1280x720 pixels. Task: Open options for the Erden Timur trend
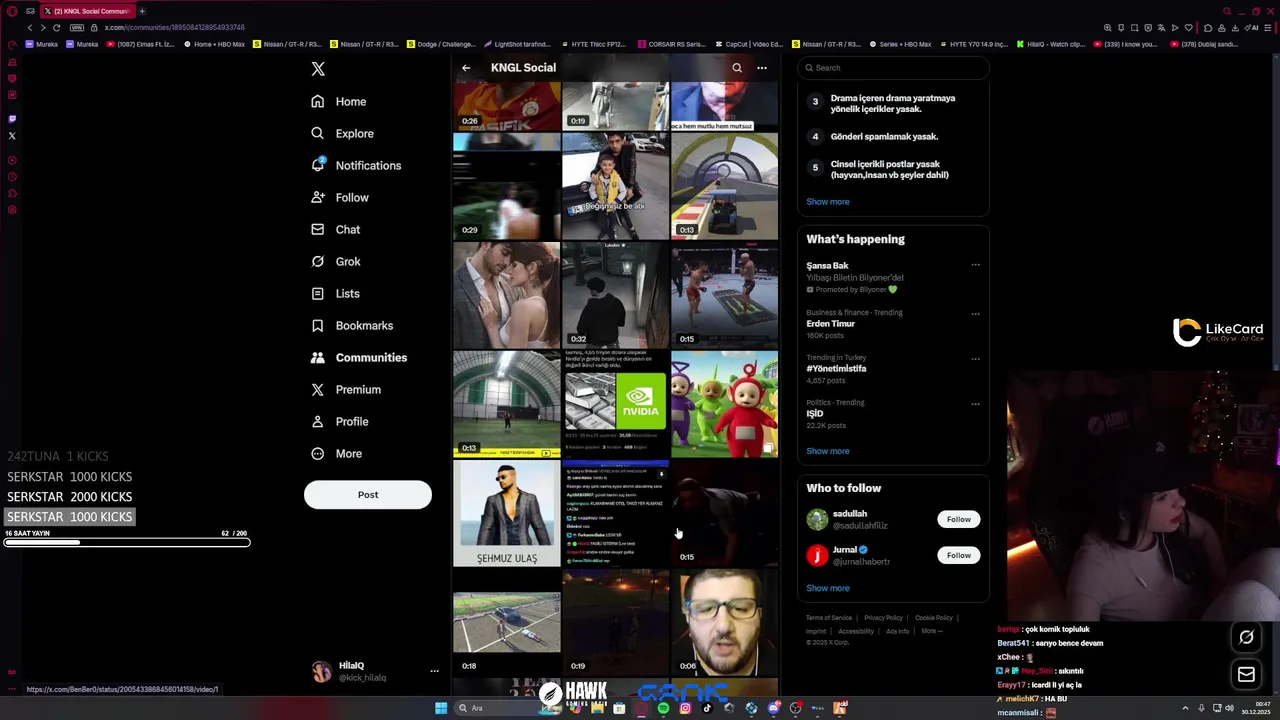976,313
